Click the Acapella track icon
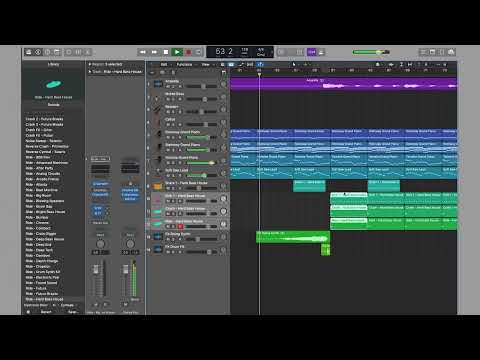 coord(158,84)
